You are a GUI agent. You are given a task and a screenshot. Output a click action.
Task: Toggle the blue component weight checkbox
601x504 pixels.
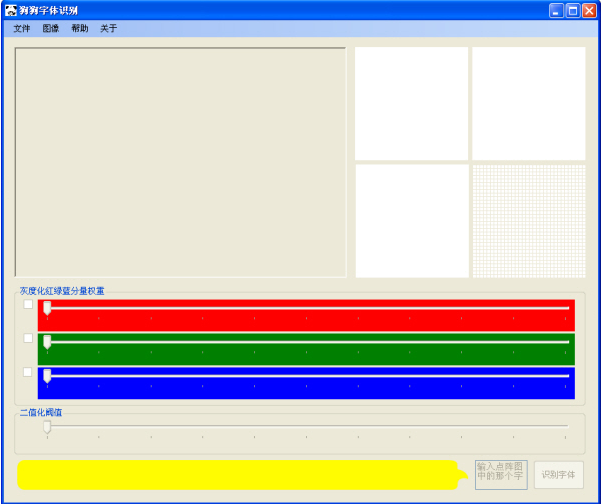coord(28,372)
